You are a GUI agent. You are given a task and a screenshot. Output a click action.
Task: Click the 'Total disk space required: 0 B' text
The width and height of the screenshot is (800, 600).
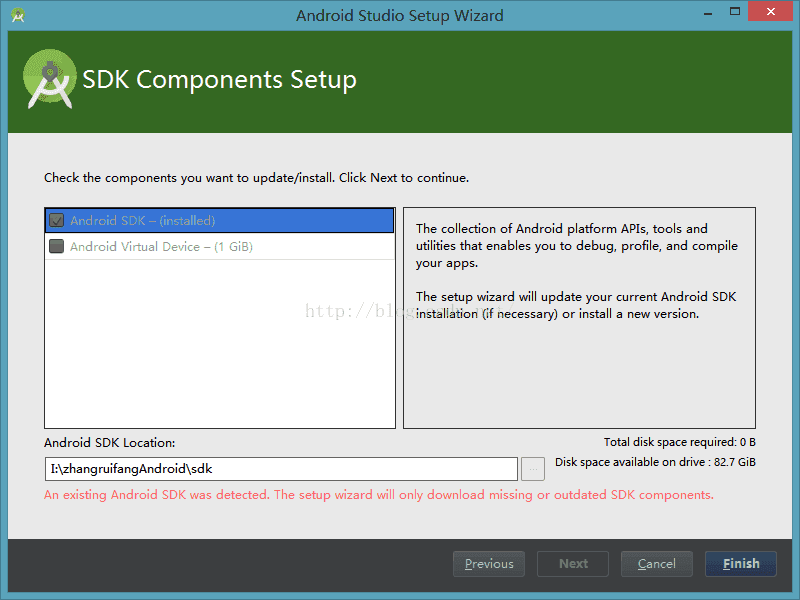[680, 442]
